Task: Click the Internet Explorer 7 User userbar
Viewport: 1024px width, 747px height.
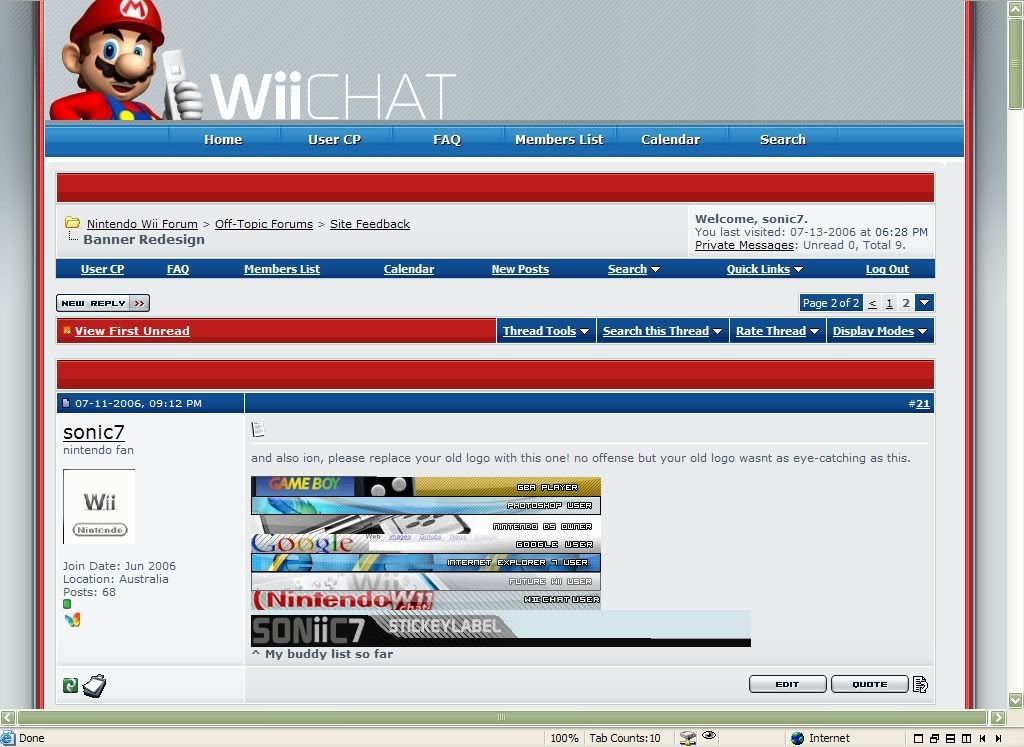Action: (x=426, y=562)
